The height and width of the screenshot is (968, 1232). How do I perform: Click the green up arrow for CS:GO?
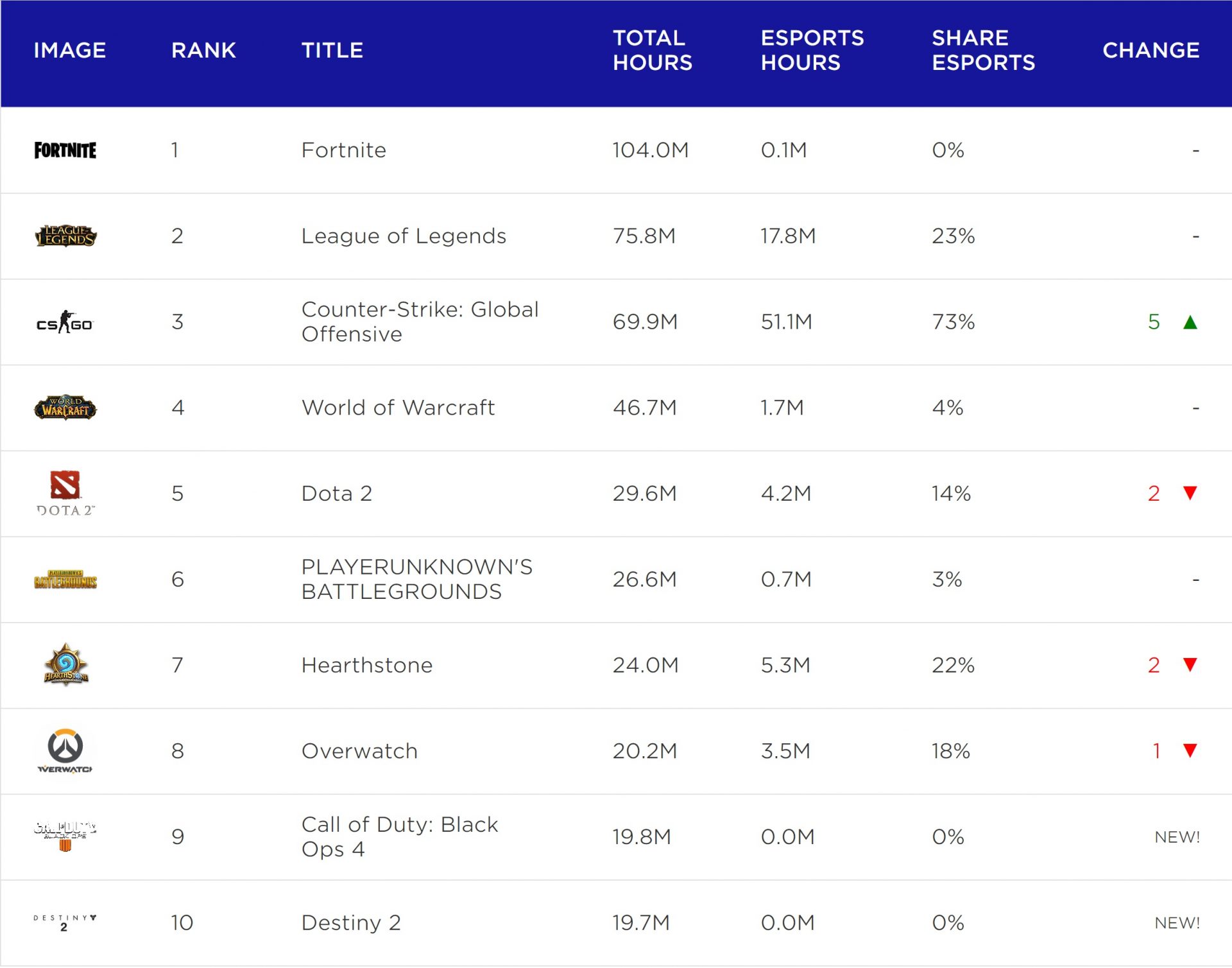tap(1190, 322)
